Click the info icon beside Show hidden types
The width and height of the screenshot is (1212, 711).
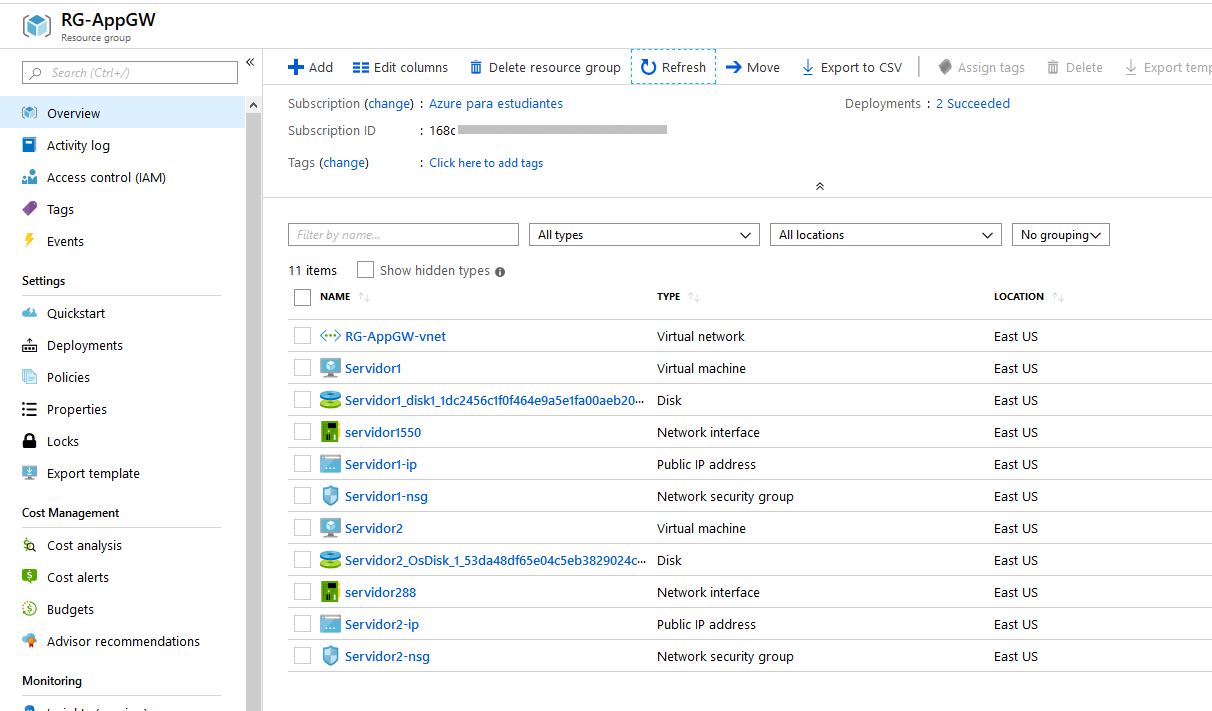tap(500, 271)
